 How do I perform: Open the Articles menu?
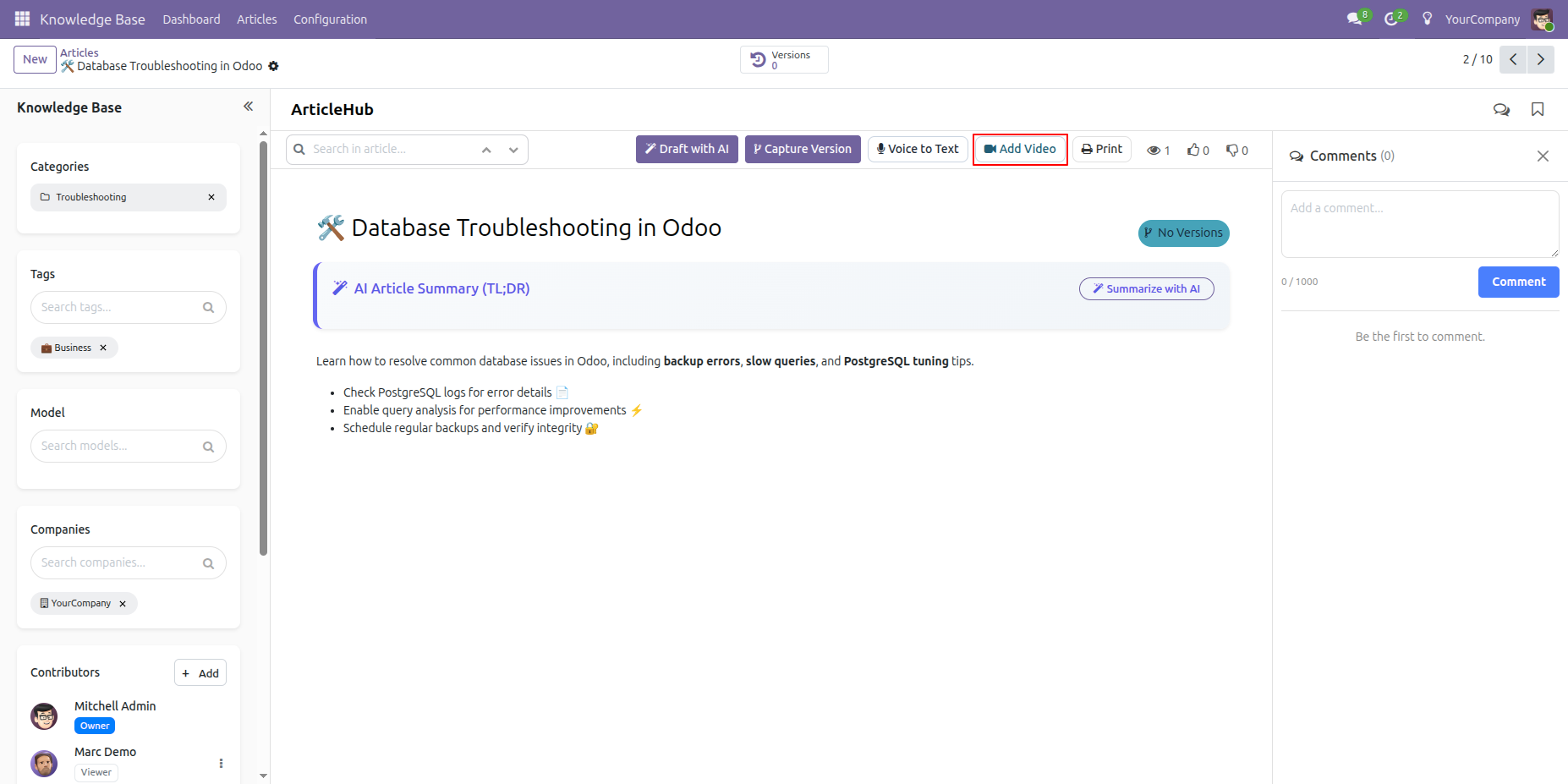click(257, 19)
